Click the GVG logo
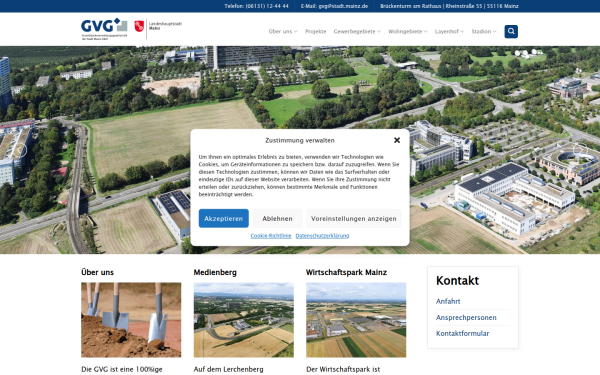 point(104,29)
